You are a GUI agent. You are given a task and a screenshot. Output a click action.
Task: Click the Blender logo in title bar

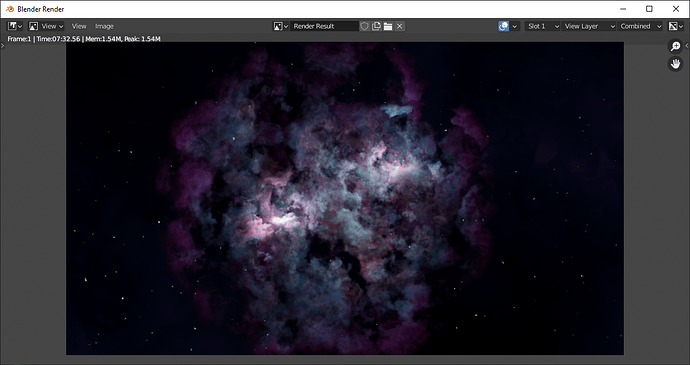click(x=10, y=9)
